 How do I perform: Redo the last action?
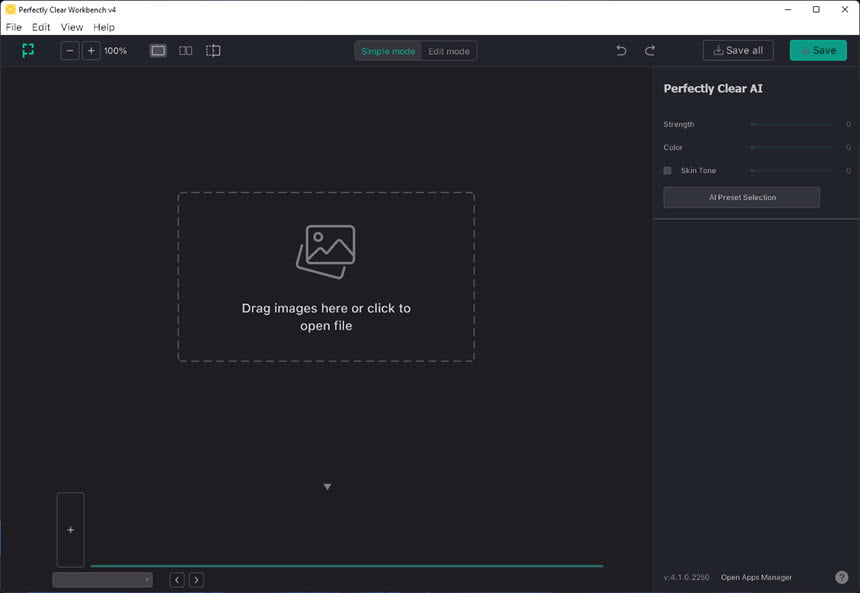(x=649, y=50)
